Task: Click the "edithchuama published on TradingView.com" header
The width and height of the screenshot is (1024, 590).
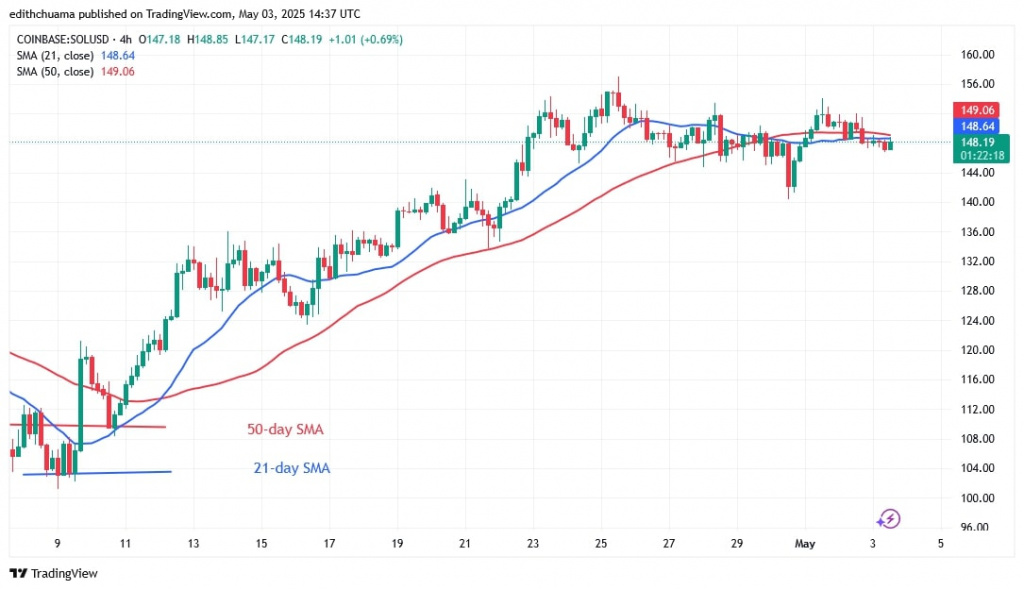Action: 187,14
